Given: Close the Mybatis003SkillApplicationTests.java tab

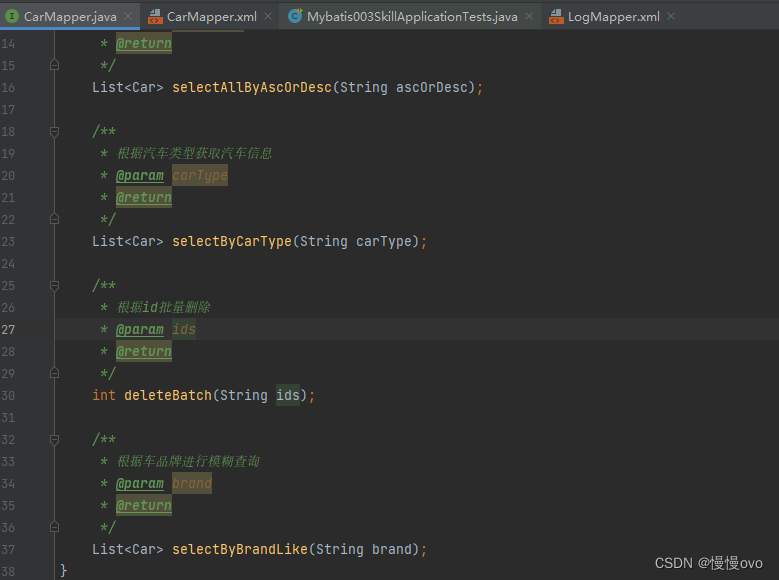Looking at the screenshot, I should [x=529, y=16].
